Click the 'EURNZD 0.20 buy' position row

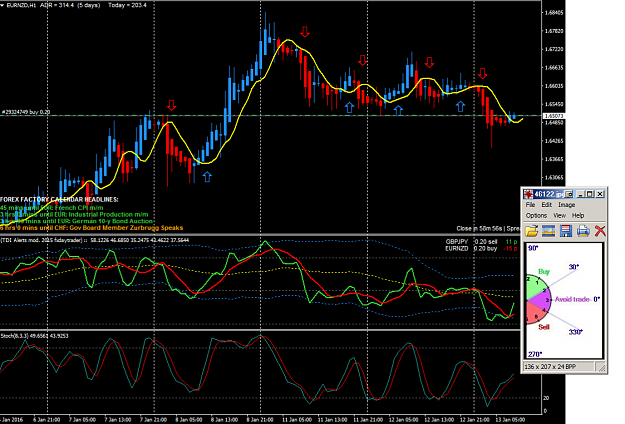[481, 248]
